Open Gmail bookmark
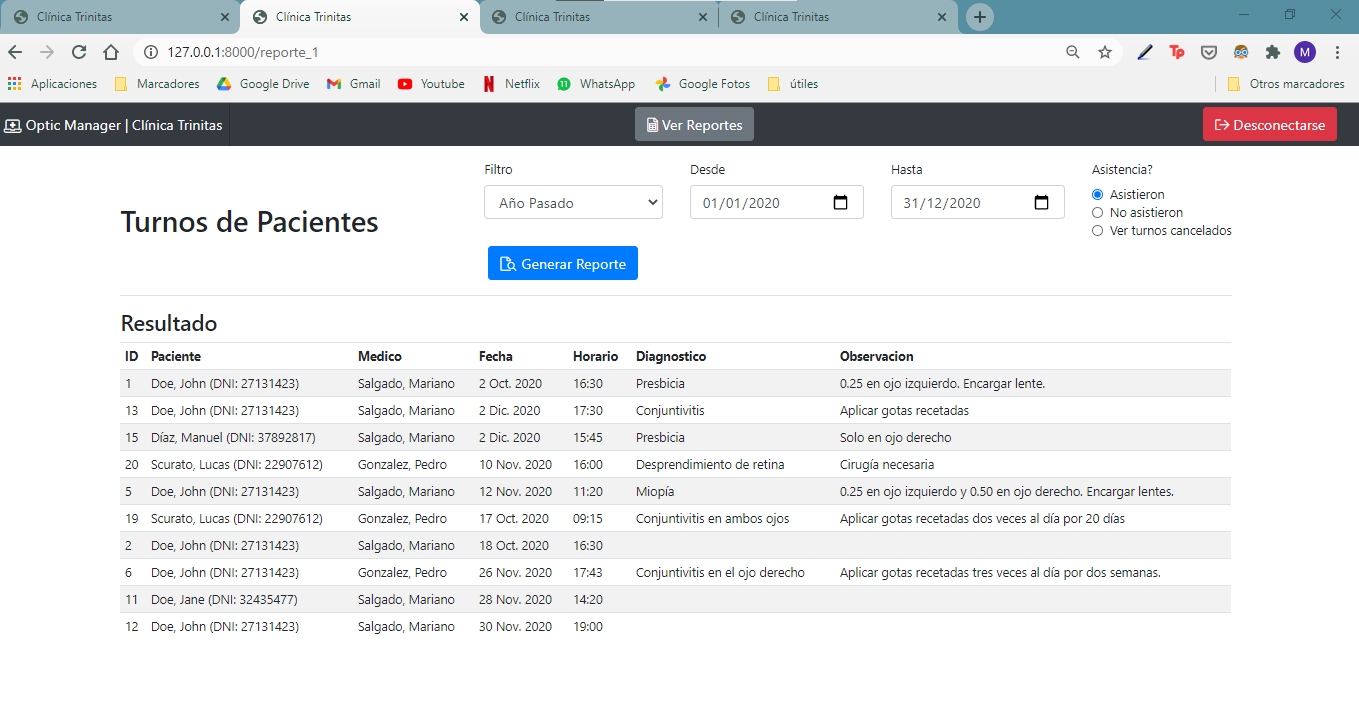 (353, 84)
